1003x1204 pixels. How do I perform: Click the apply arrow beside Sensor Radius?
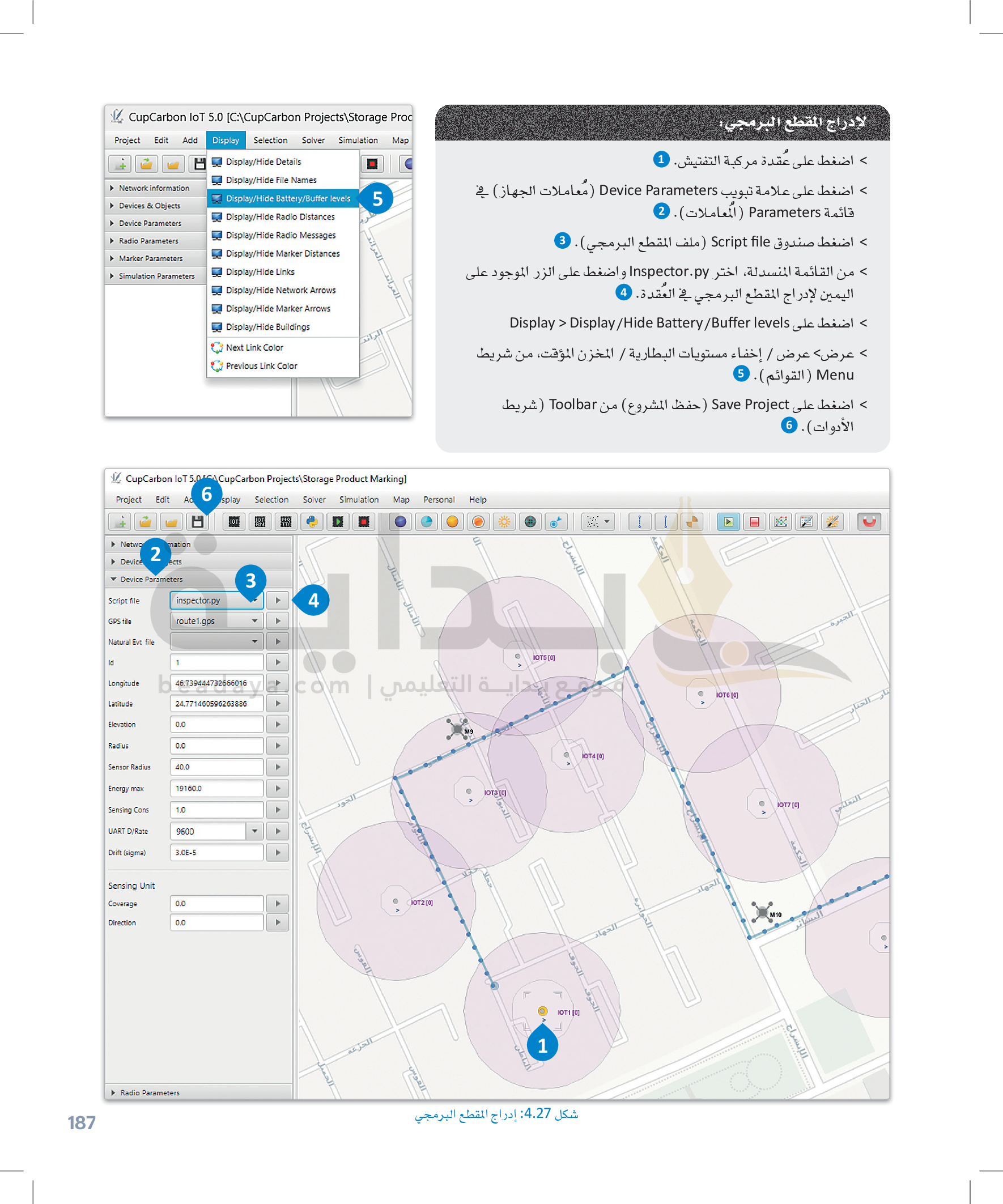click(x=278, y=767)
